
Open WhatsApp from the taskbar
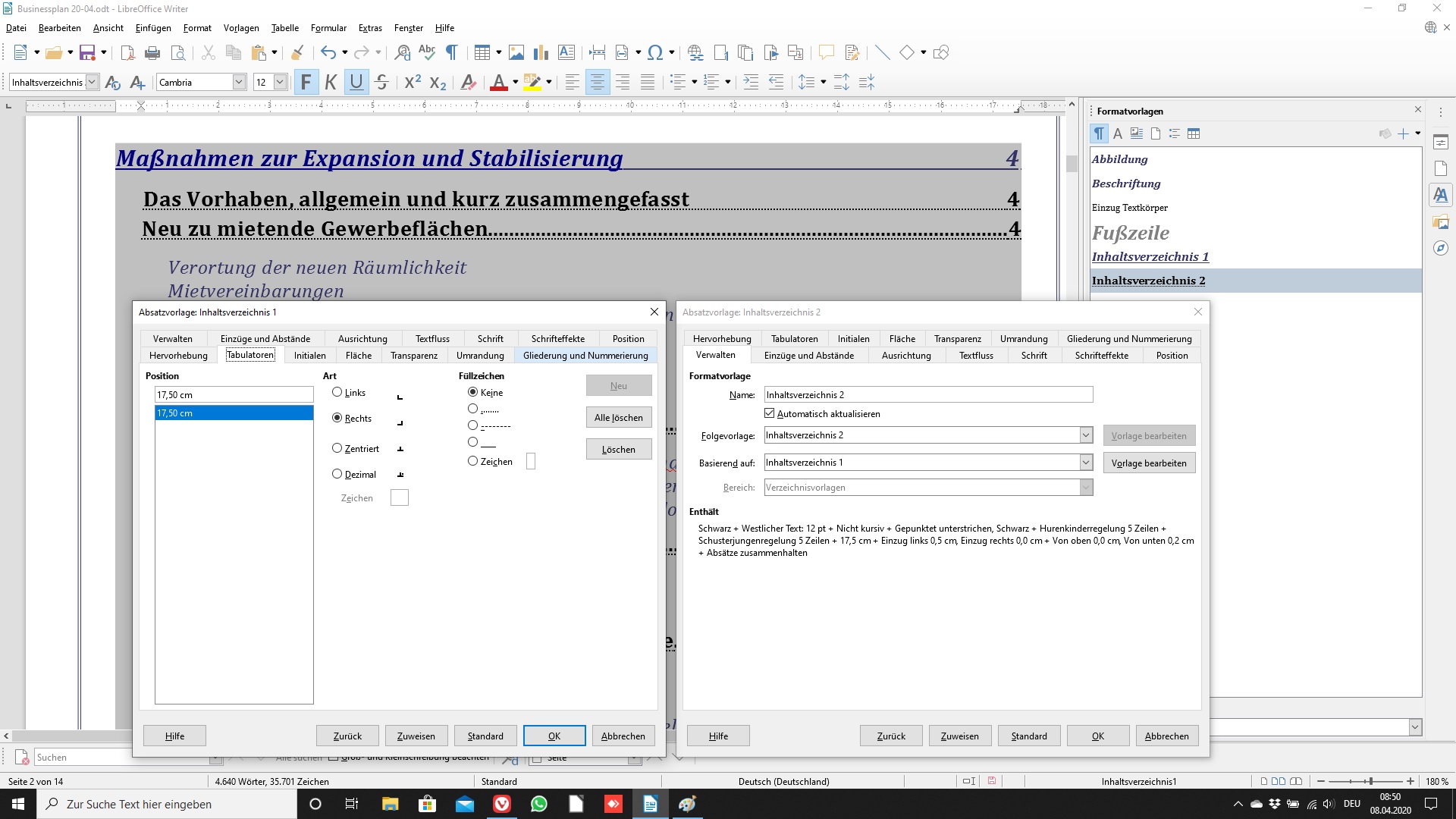click(539, 804)
